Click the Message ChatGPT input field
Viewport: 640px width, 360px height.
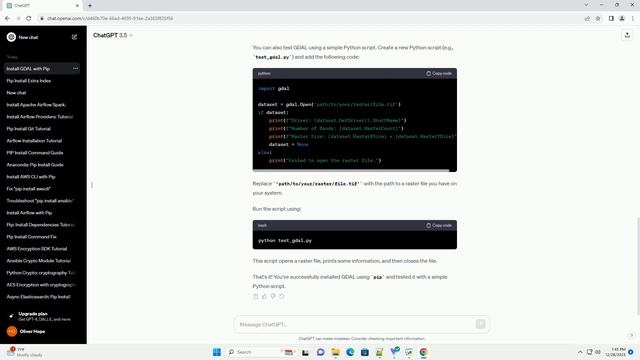[356, 324]
